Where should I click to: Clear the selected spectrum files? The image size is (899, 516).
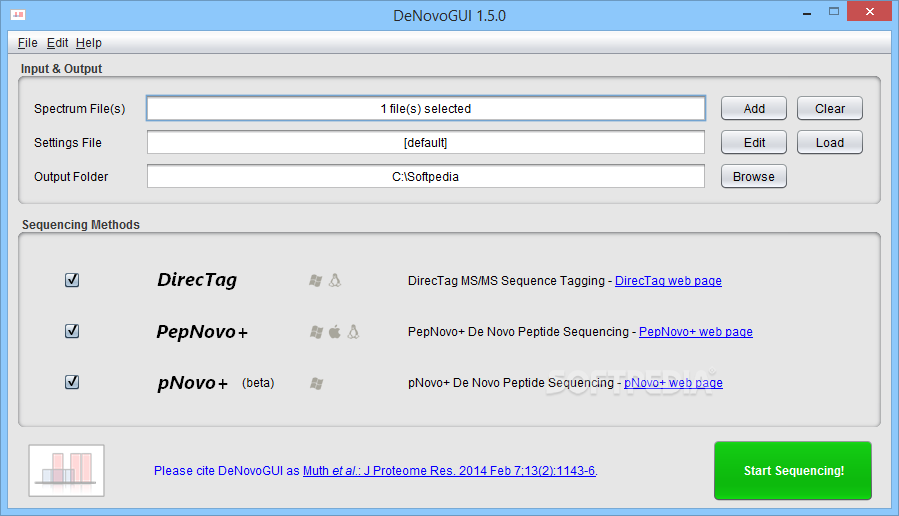pyautogui.click(x=830, y=108)
